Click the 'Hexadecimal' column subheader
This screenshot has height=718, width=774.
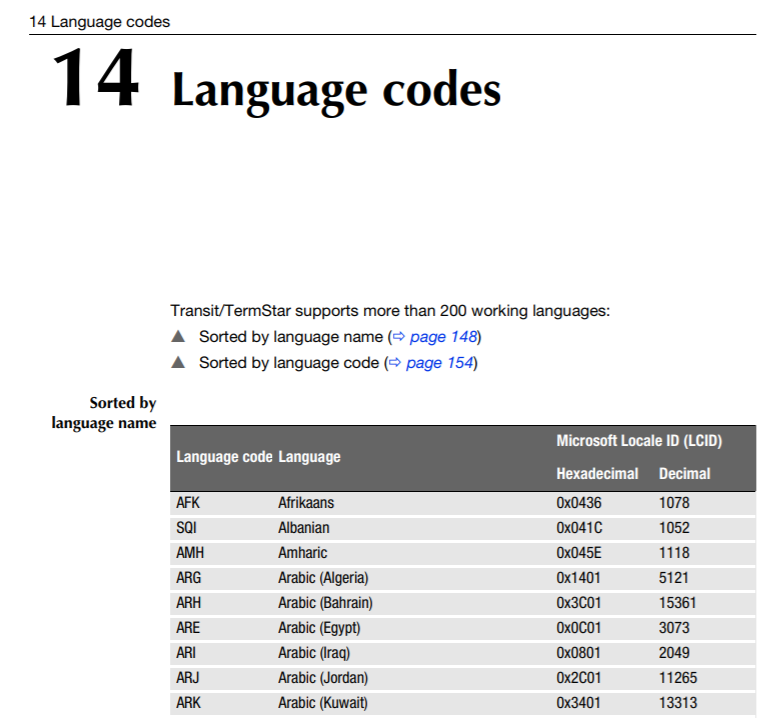(x=597, y=473)
